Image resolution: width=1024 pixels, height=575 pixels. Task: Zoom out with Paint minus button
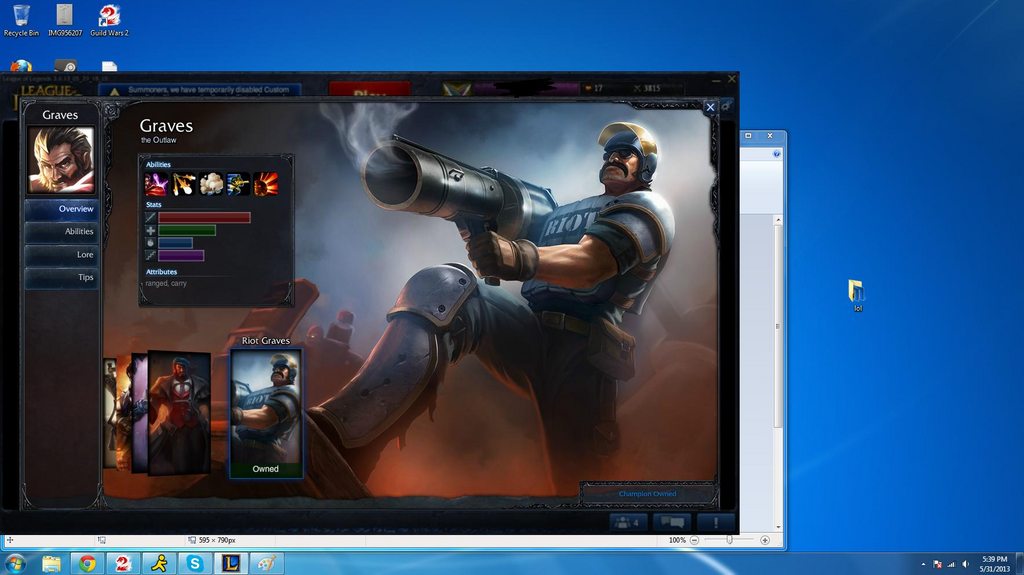click(694, 540)
